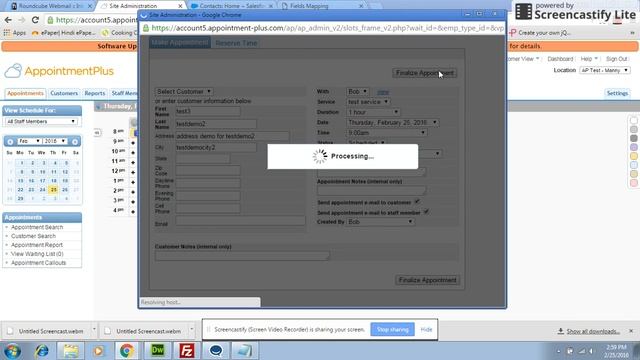The image size is (640, 360).
Task: Click bottom Finalize Appointment button
Action: [427, 280]
